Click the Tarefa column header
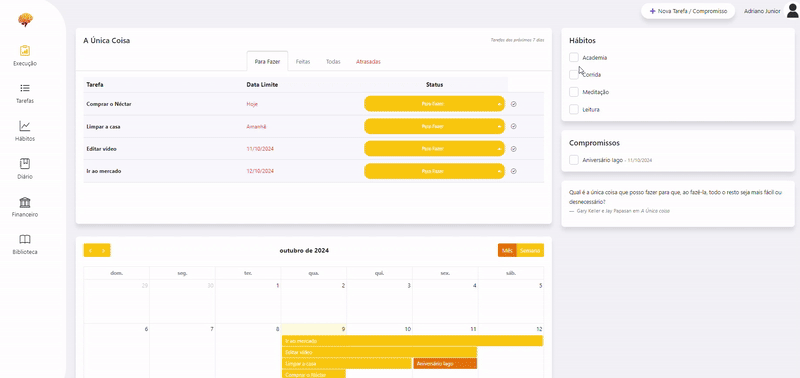The height and width of the screenshot is (378, 800). pos(95,85)
